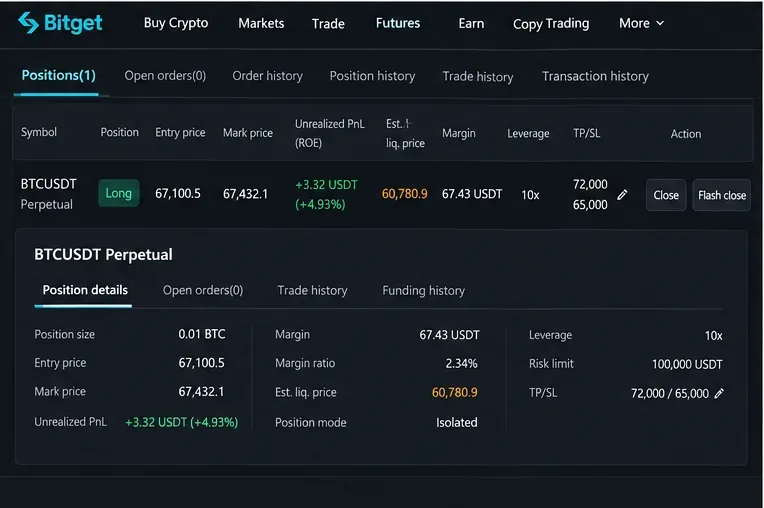The height and width of the screenshot is (508, 764).
Task: Click the Leverage column header
Action: (x=528, y=133)
